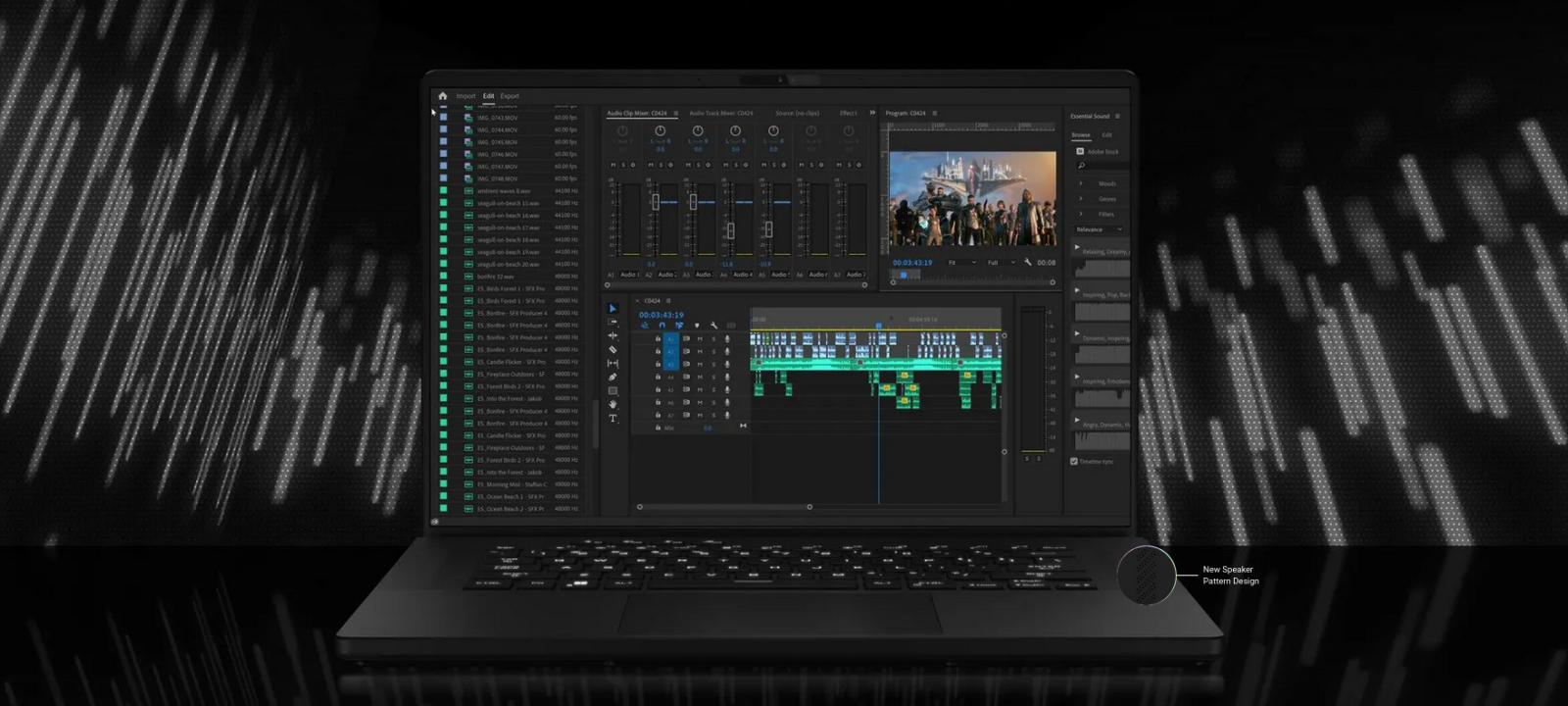The image size is (1568, 706).
Task: Select the Type tool
Action: [x=613, y=419]
